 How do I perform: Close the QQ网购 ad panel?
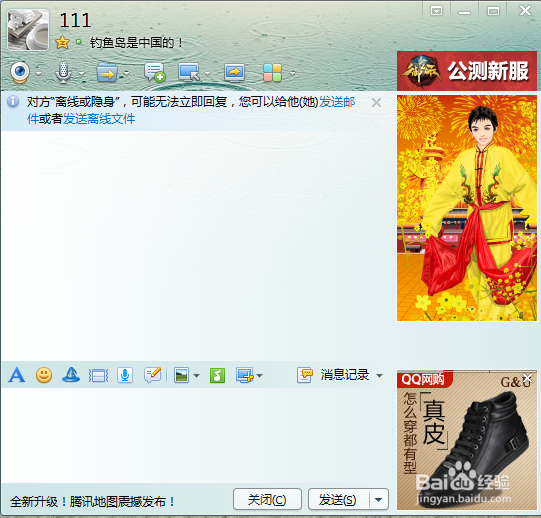pos(527,378)
